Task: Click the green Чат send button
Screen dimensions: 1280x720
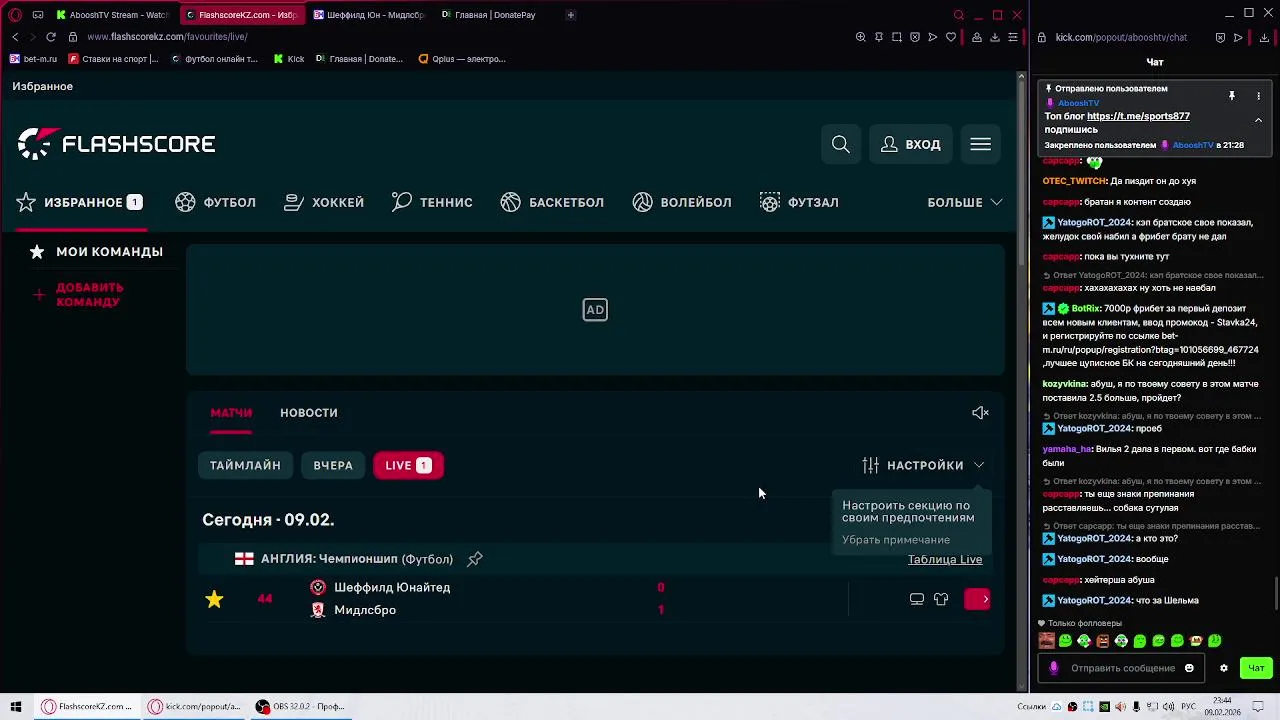Action: coord(1256,668)
